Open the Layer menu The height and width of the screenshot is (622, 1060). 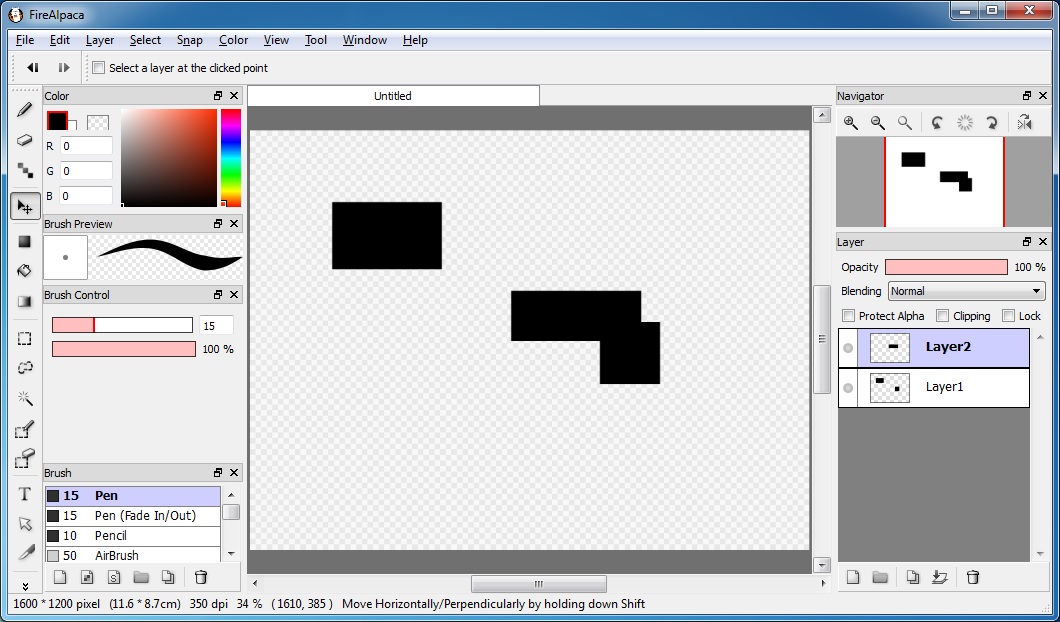coord(100,40)
